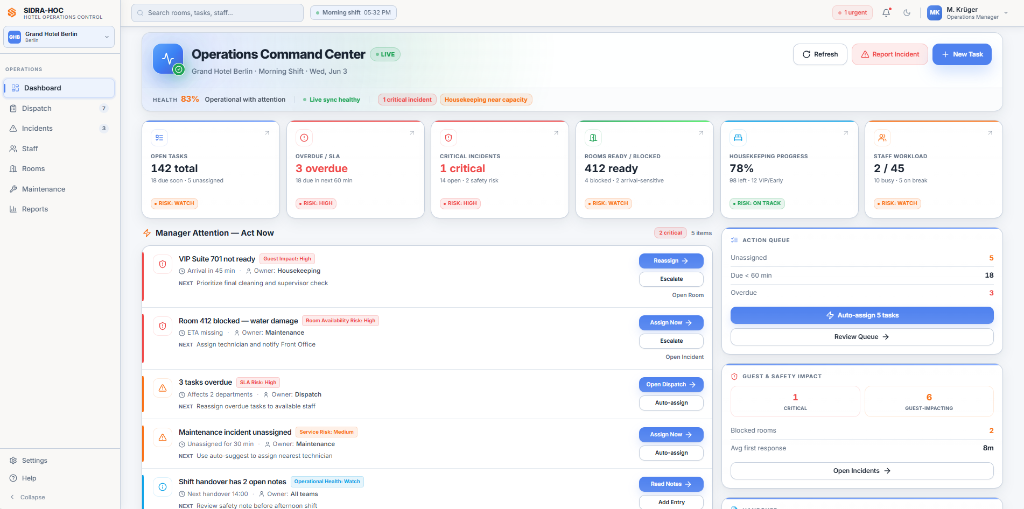Screen dimensions: 1024x509
Task: Assign Now the unassigned maintenance incident
Action: pos(671,435)
